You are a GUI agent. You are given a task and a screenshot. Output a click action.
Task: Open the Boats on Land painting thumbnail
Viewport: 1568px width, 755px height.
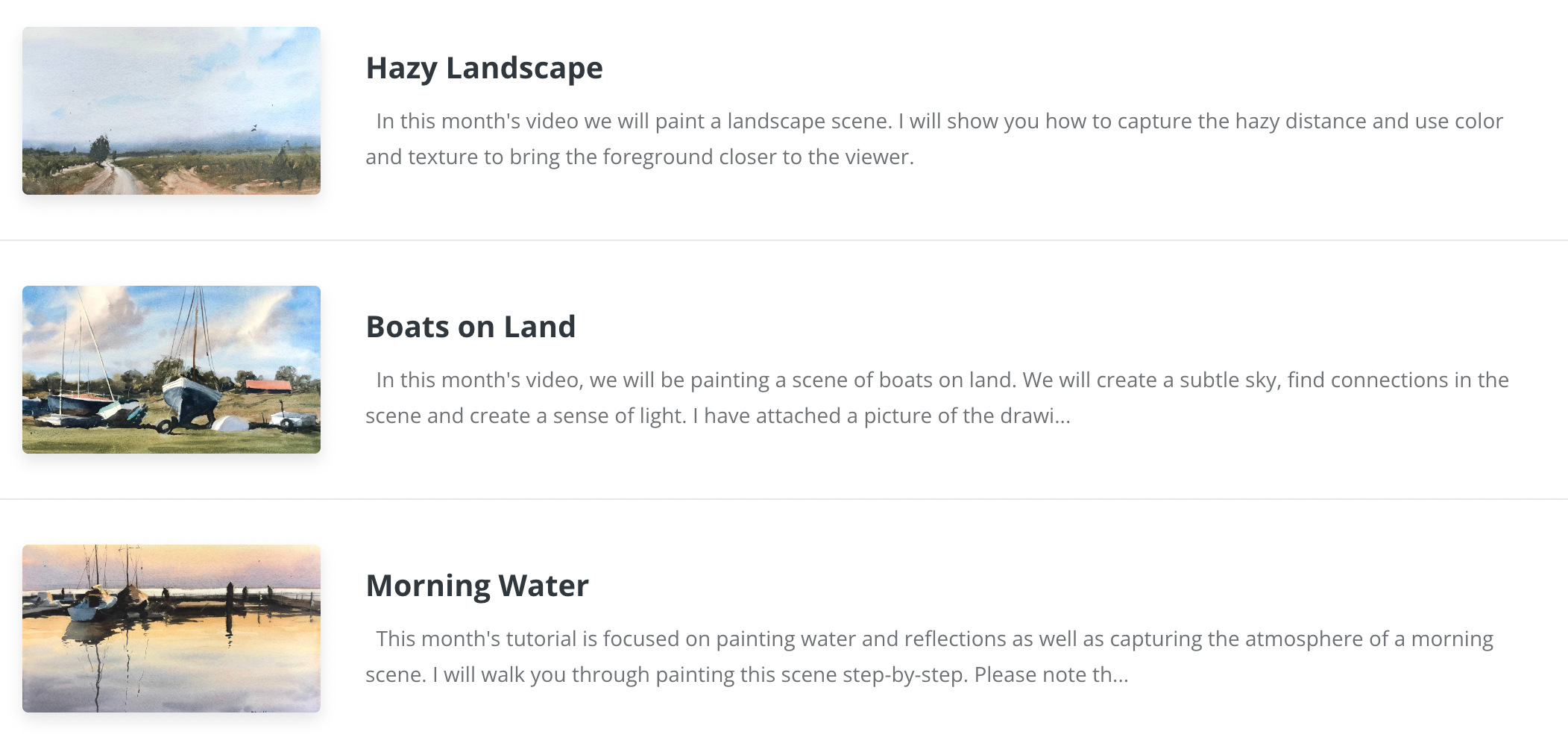pyautogui.click(x=171, y=369)
